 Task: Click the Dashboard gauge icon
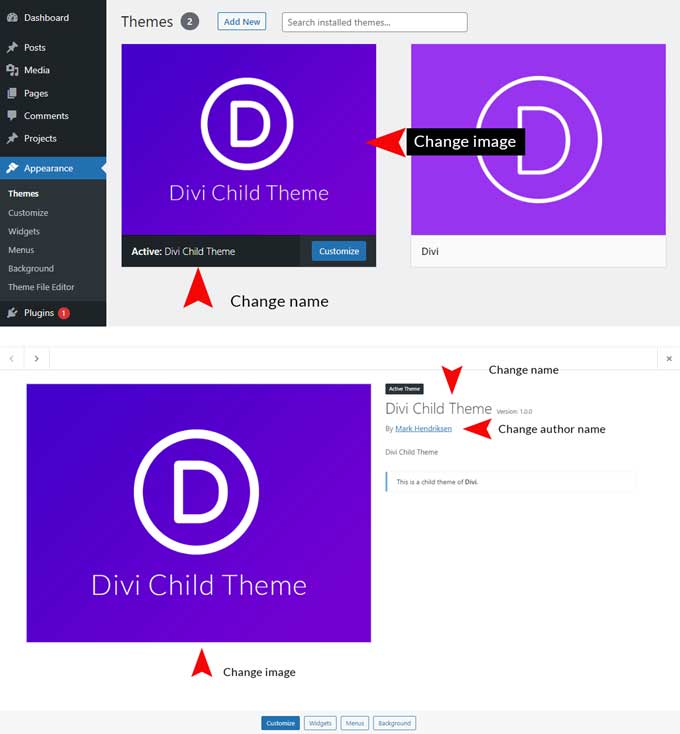click(13, 18)
